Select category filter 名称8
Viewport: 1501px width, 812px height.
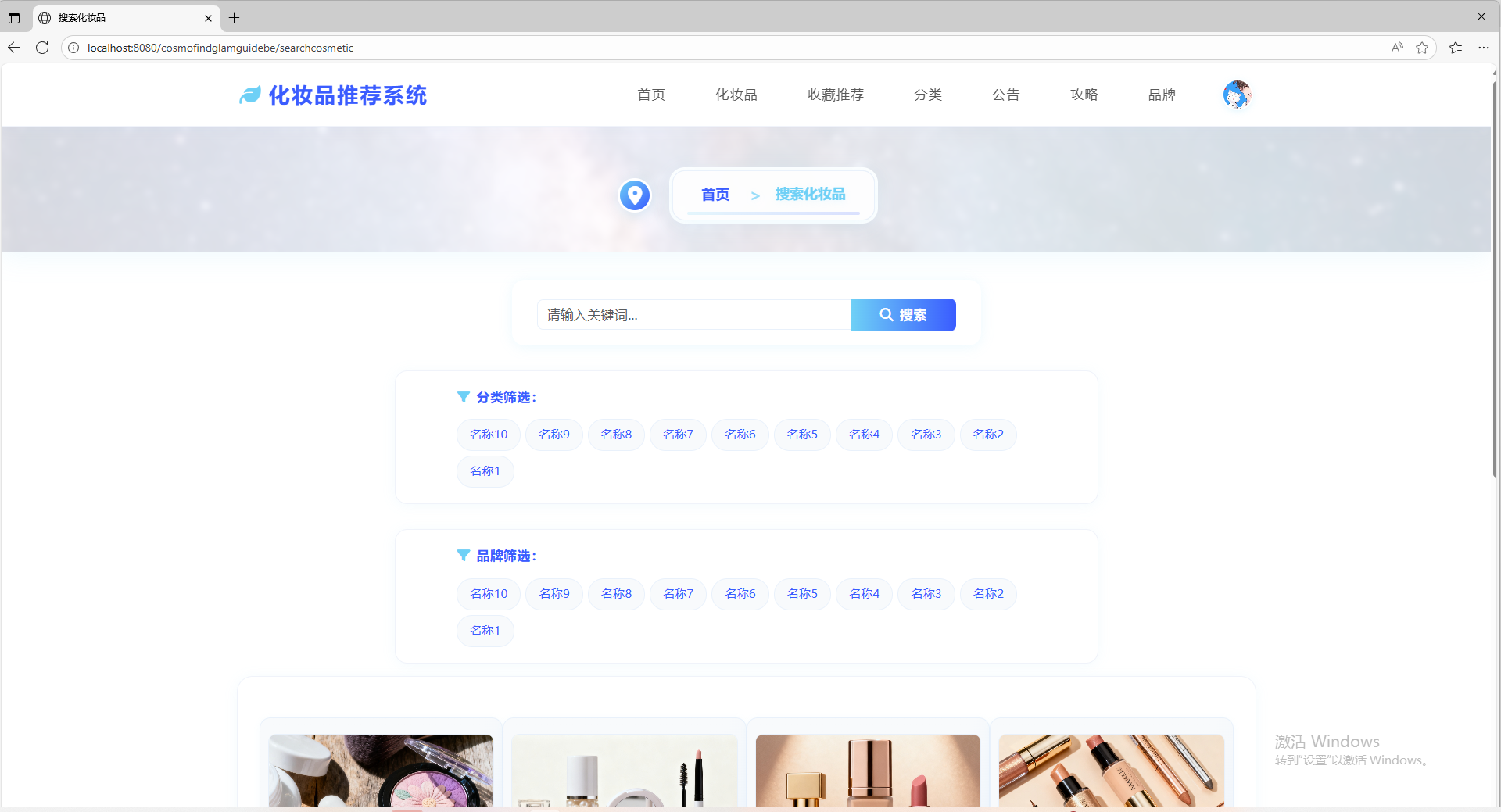616,435
